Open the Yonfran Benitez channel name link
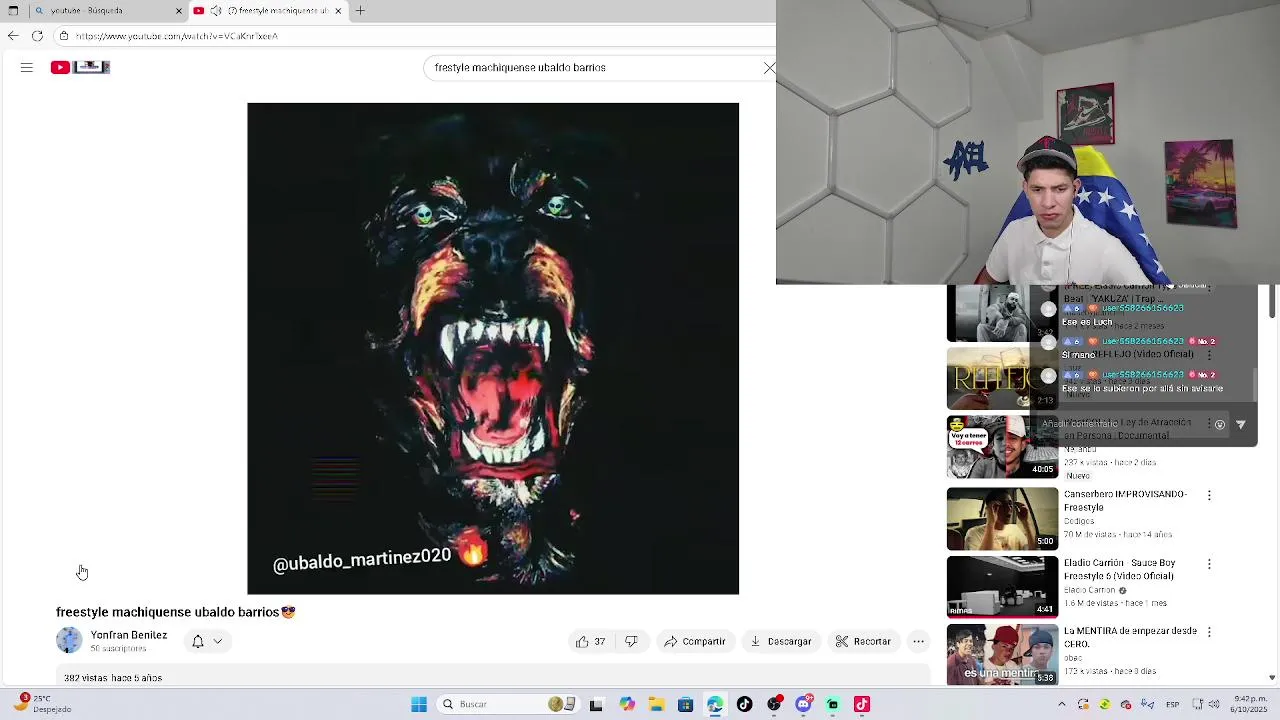The image size is (1280, 720). click(x=129, y=635)
